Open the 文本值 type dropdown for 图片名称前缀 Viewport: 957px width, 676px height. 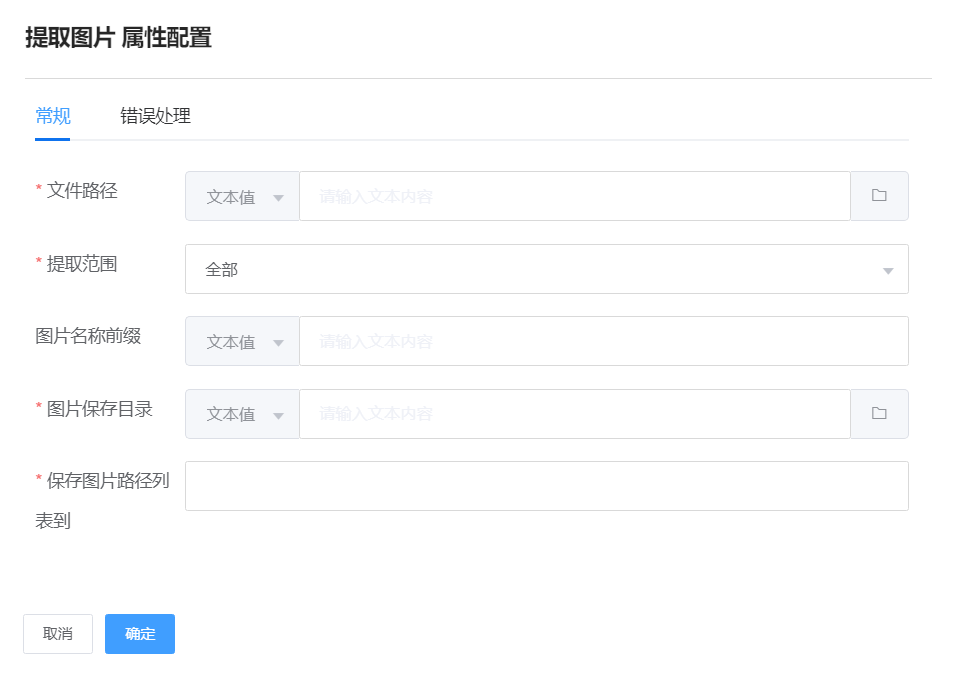click(x=243, y=342)
